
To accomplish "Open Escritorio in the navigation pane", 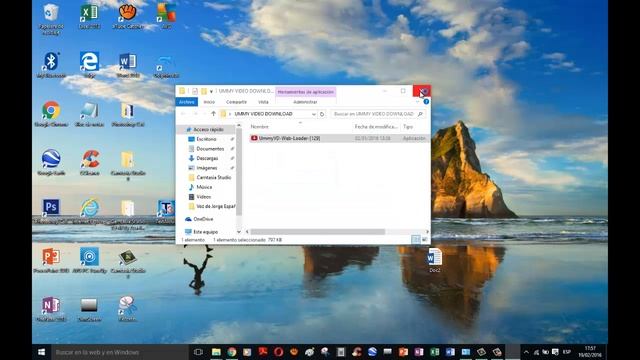I will coord(207,139).
